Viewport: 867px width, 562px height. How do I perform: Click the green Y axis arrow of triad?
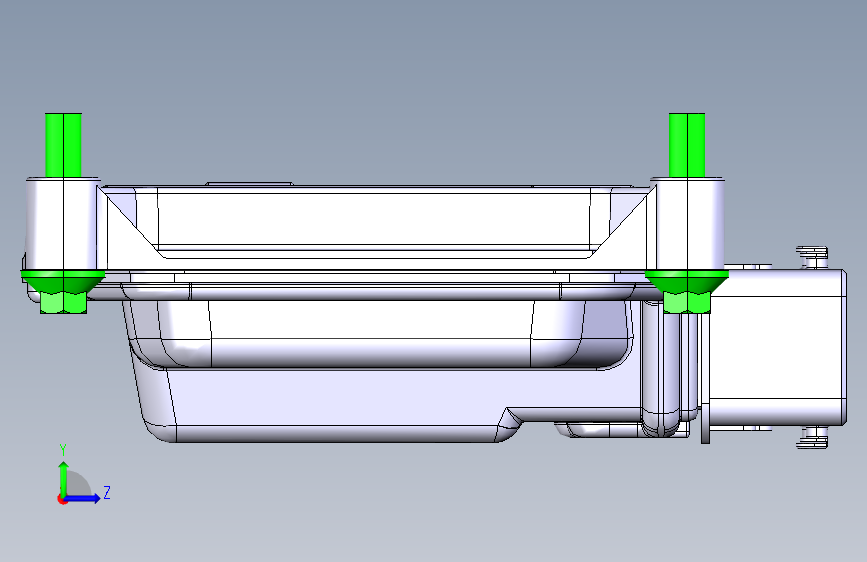coord(64,478)
